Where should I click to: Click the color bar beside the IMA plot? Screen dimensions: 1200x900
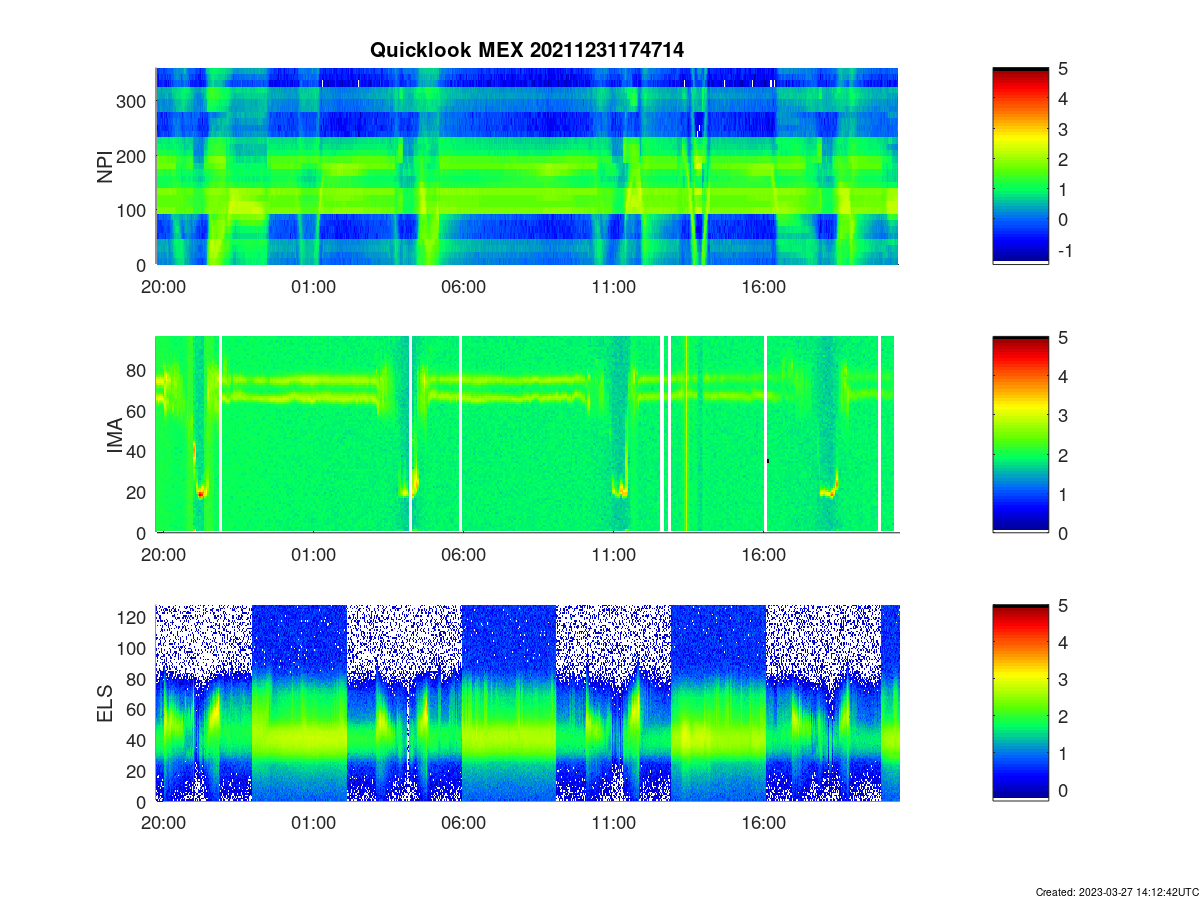(1021, 434)
